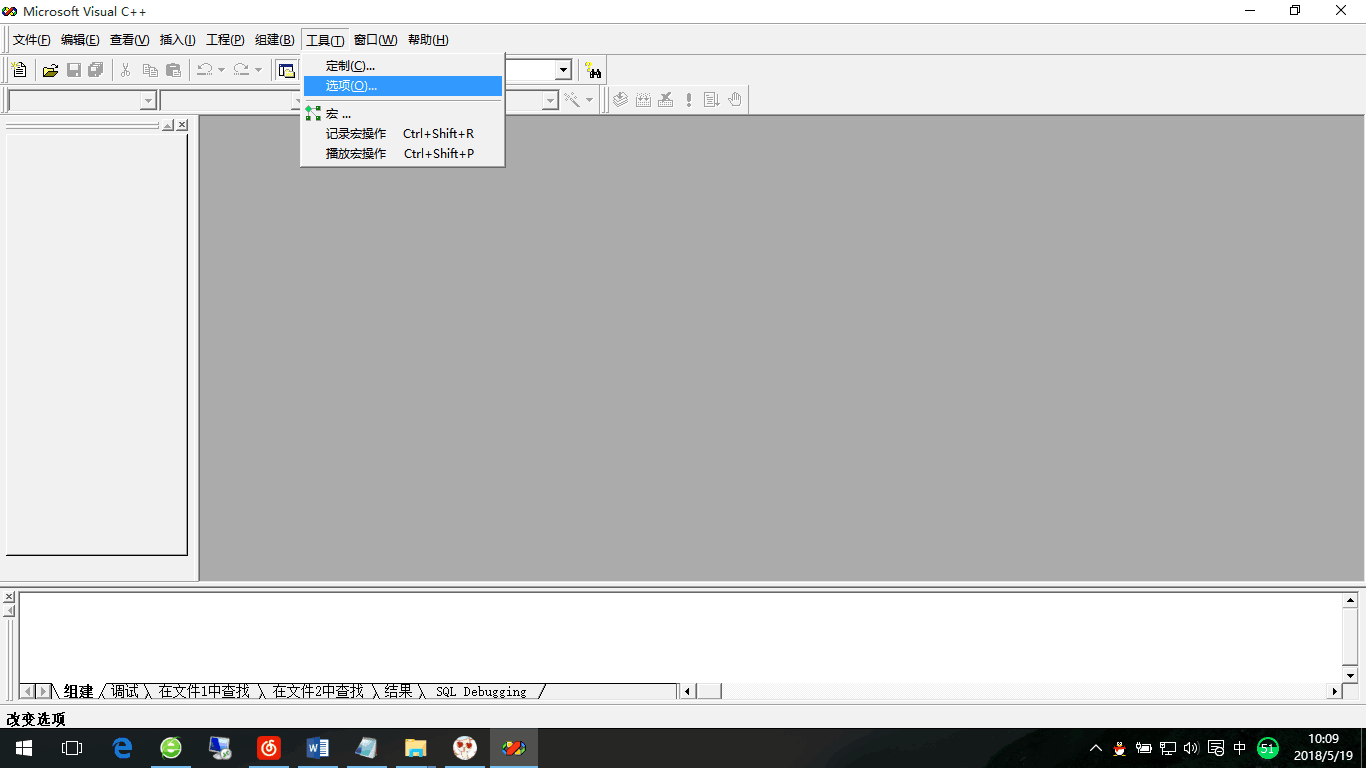Click output pane vertical scroll-down arrow
This screenshot has width=1366, height=768.
pos(1350,676)
